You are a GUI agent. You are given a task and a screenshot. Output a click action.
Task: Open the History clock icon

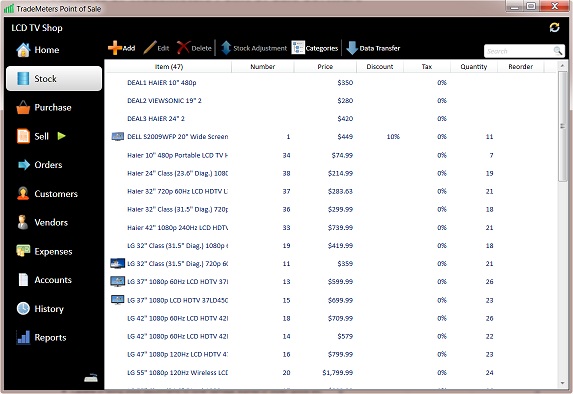pos(23,308)
